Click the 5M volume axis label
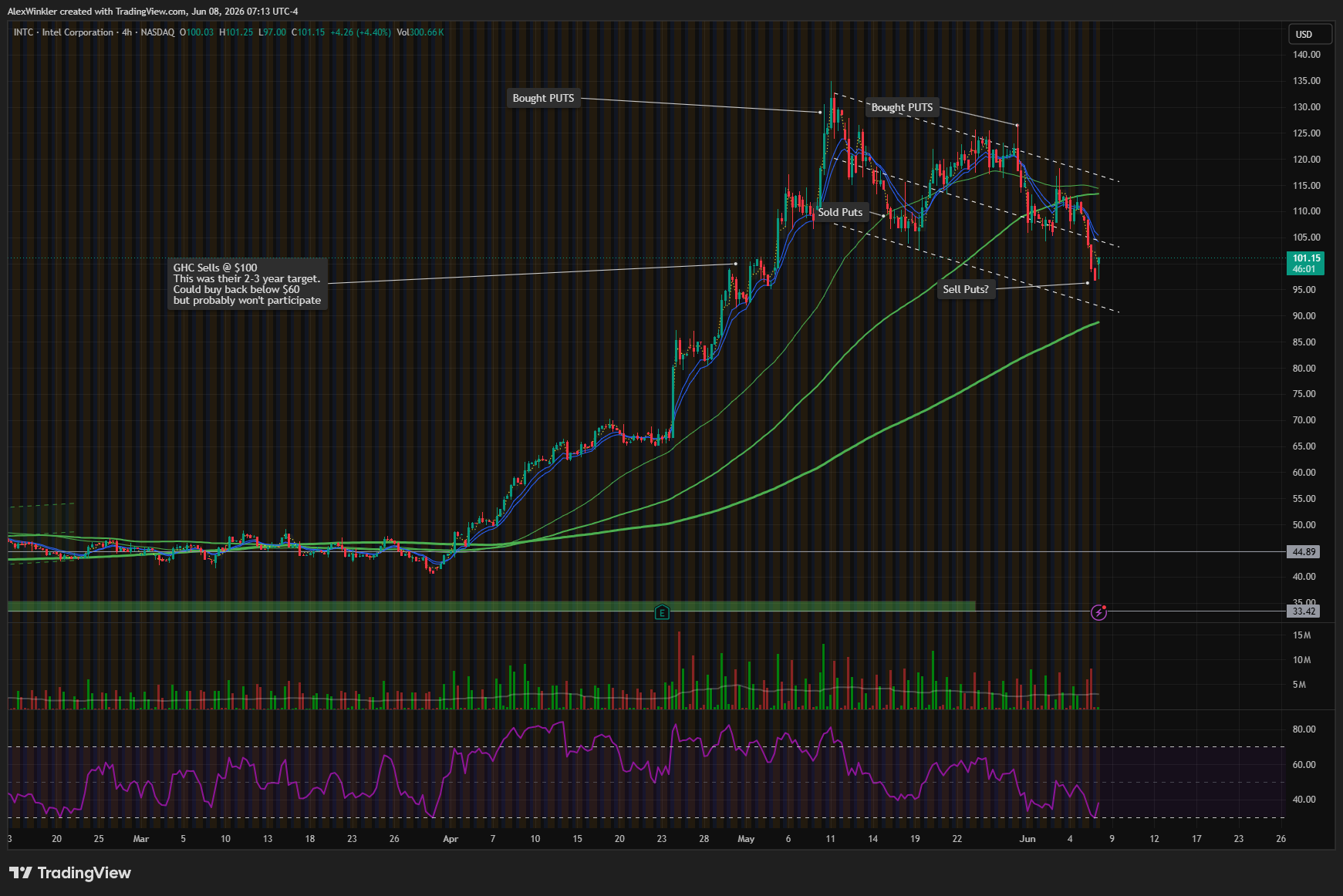Screen dimensions: 1343x896 pos(1300,685)
